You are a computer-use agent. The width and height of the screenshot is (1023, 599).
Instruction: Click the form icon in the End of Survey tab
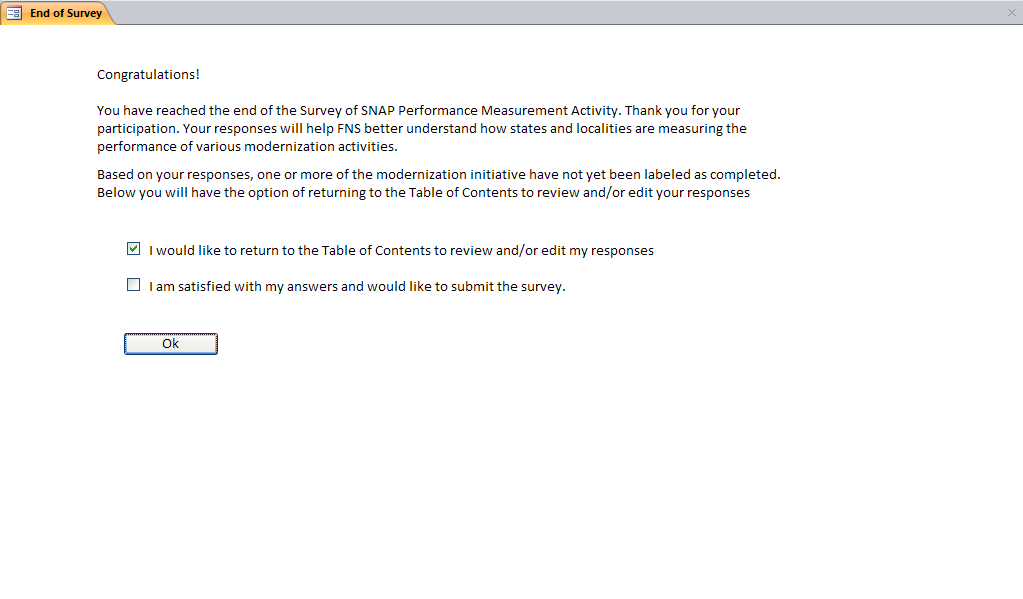point(15,13)
